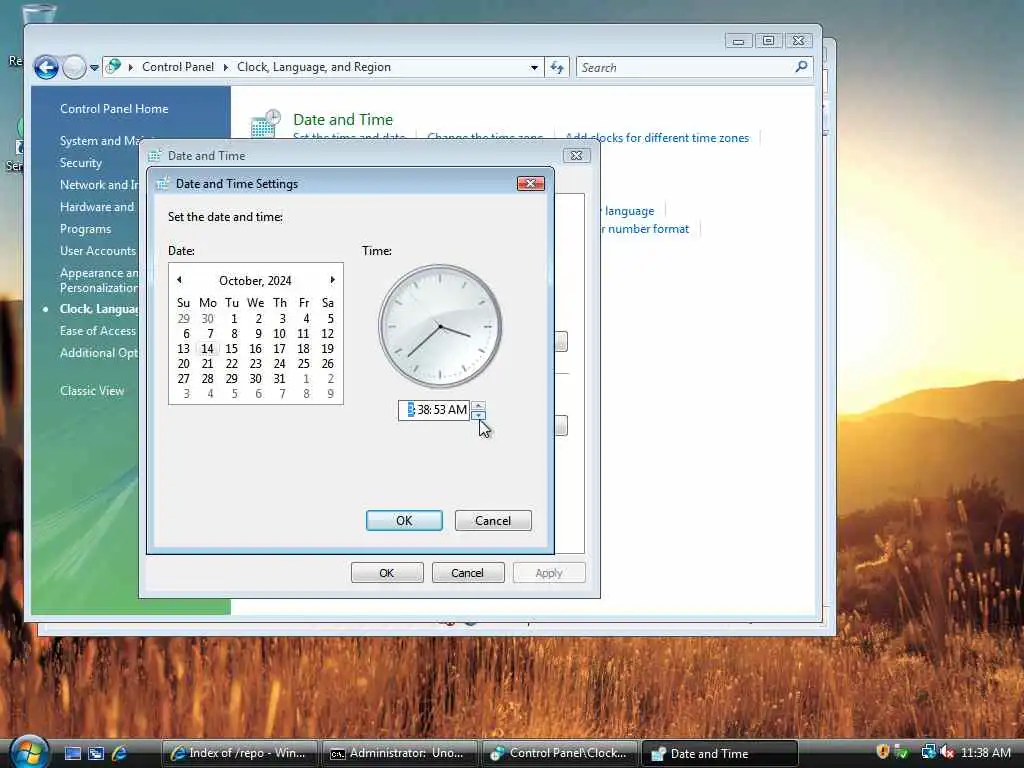This screenshot has height=768, width=1024.
Task: Click the analog clock face
Action: click(440, 326)
